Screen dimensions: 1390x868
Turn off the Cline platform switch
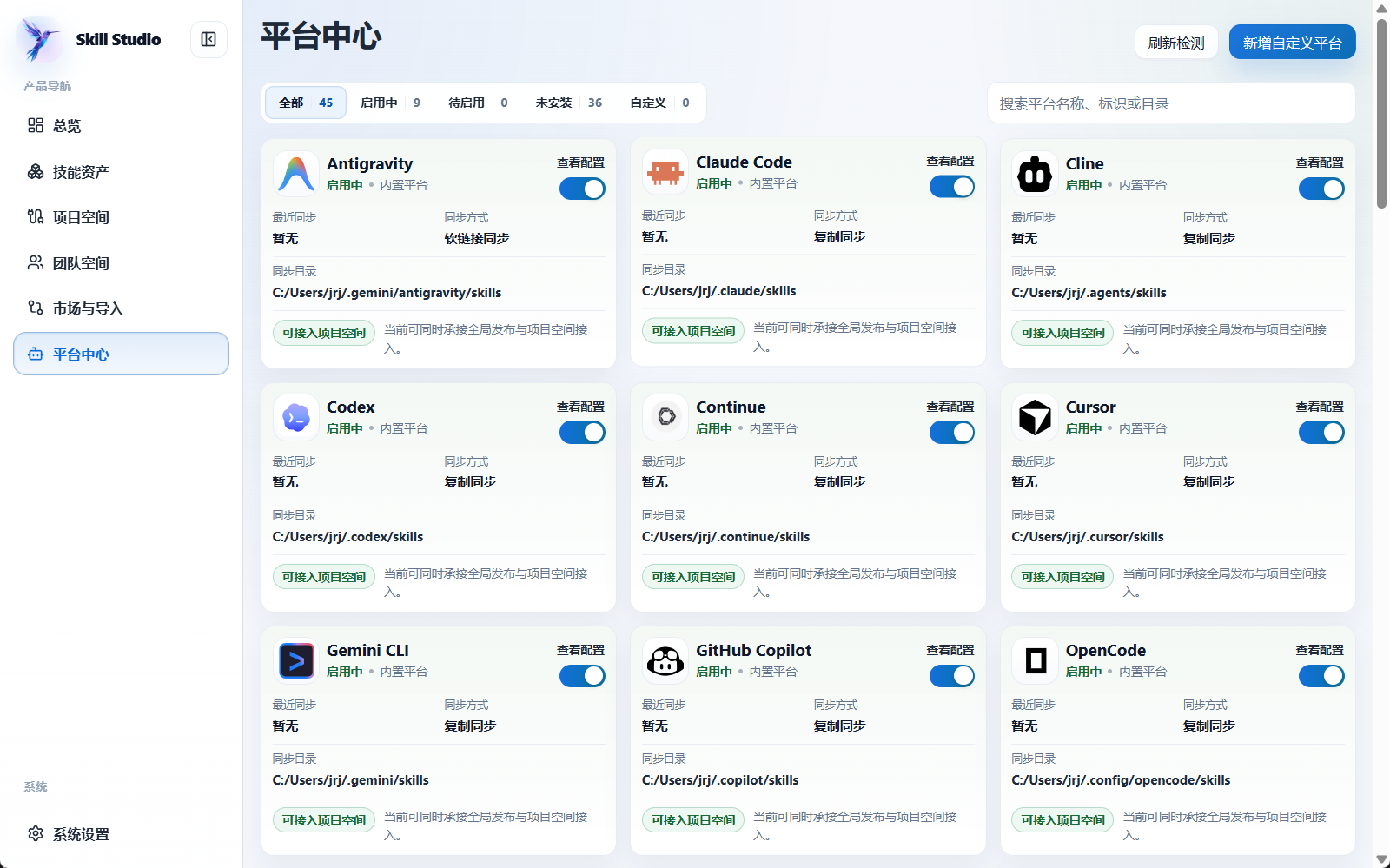click(x=1321, y=189)
